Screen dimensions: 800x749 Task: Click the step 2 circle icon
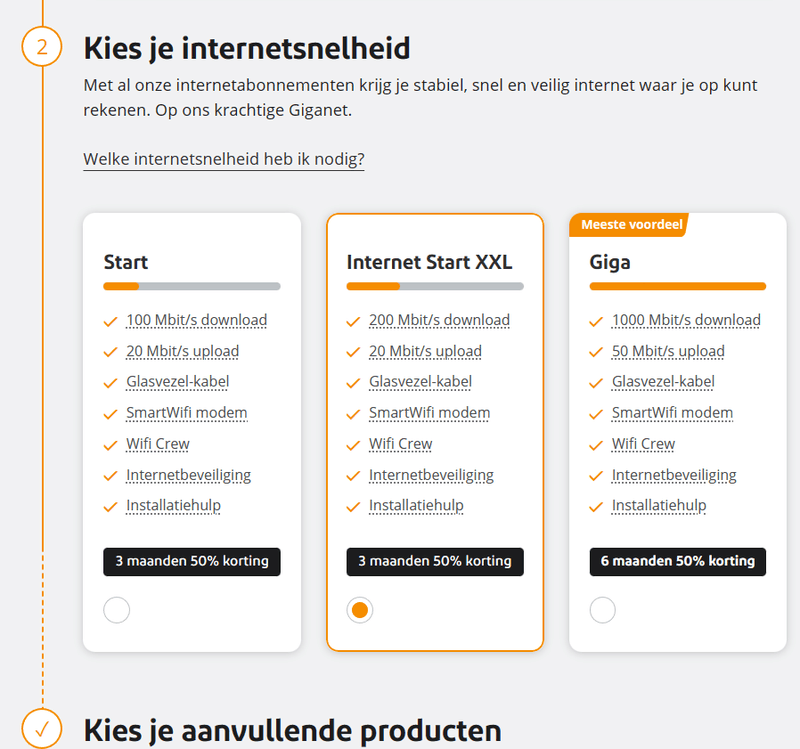point(42,46)
